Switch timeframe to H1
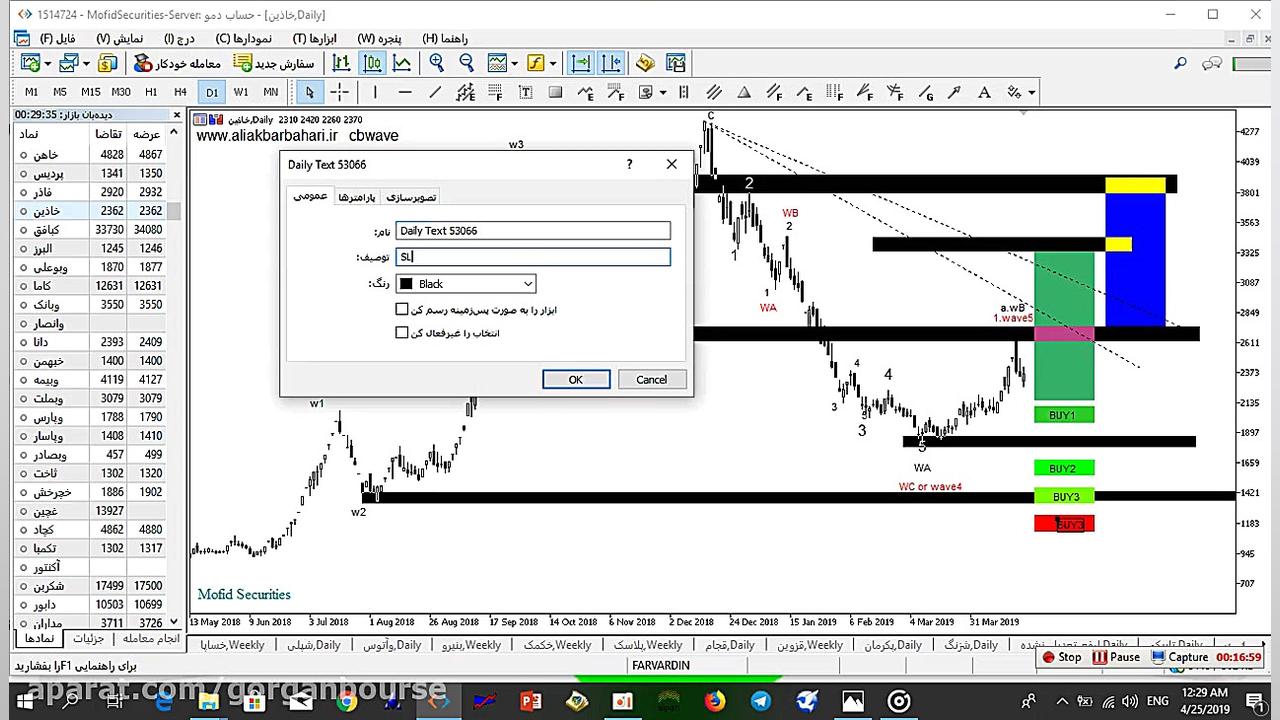The height and width of the screenshot is (720, 1280). pyautogui.click(x=151, y=92)
